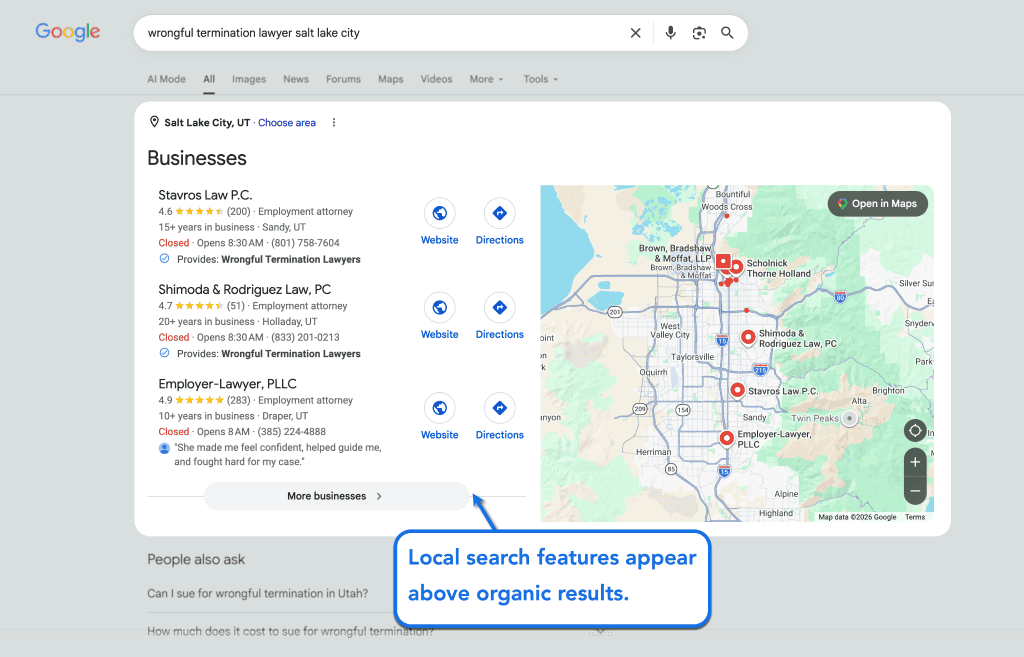
Task: Click the (200) reviews count for Stavros Law
Action: click(x=238, y=212)
